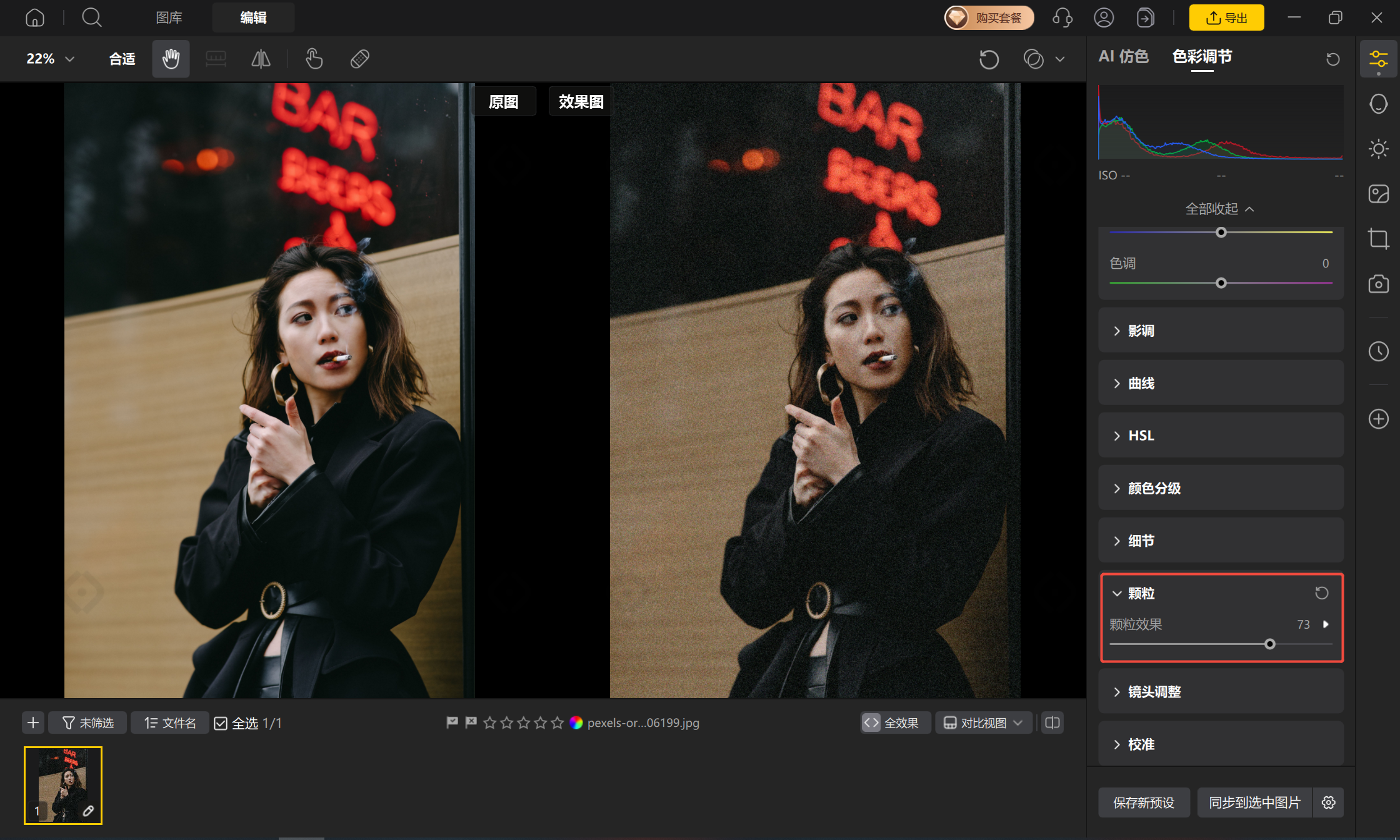The height and width of the screenshot is (840, 1400).
Task: Set the first flag marker
Action: tap(452, 722)
